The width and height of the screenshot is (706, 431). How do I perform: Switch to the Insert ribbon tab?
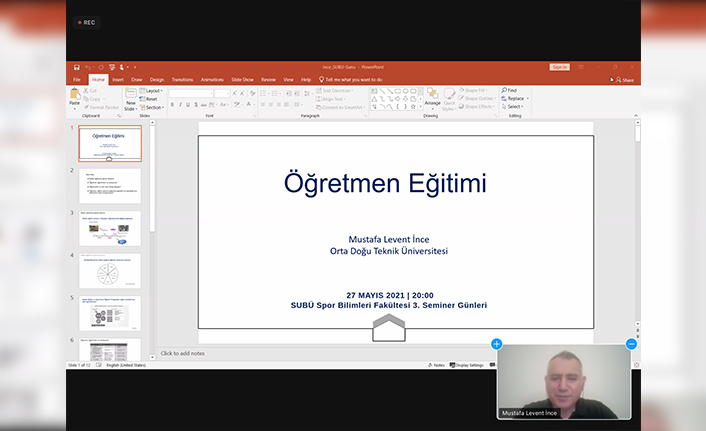click(118, 79)
